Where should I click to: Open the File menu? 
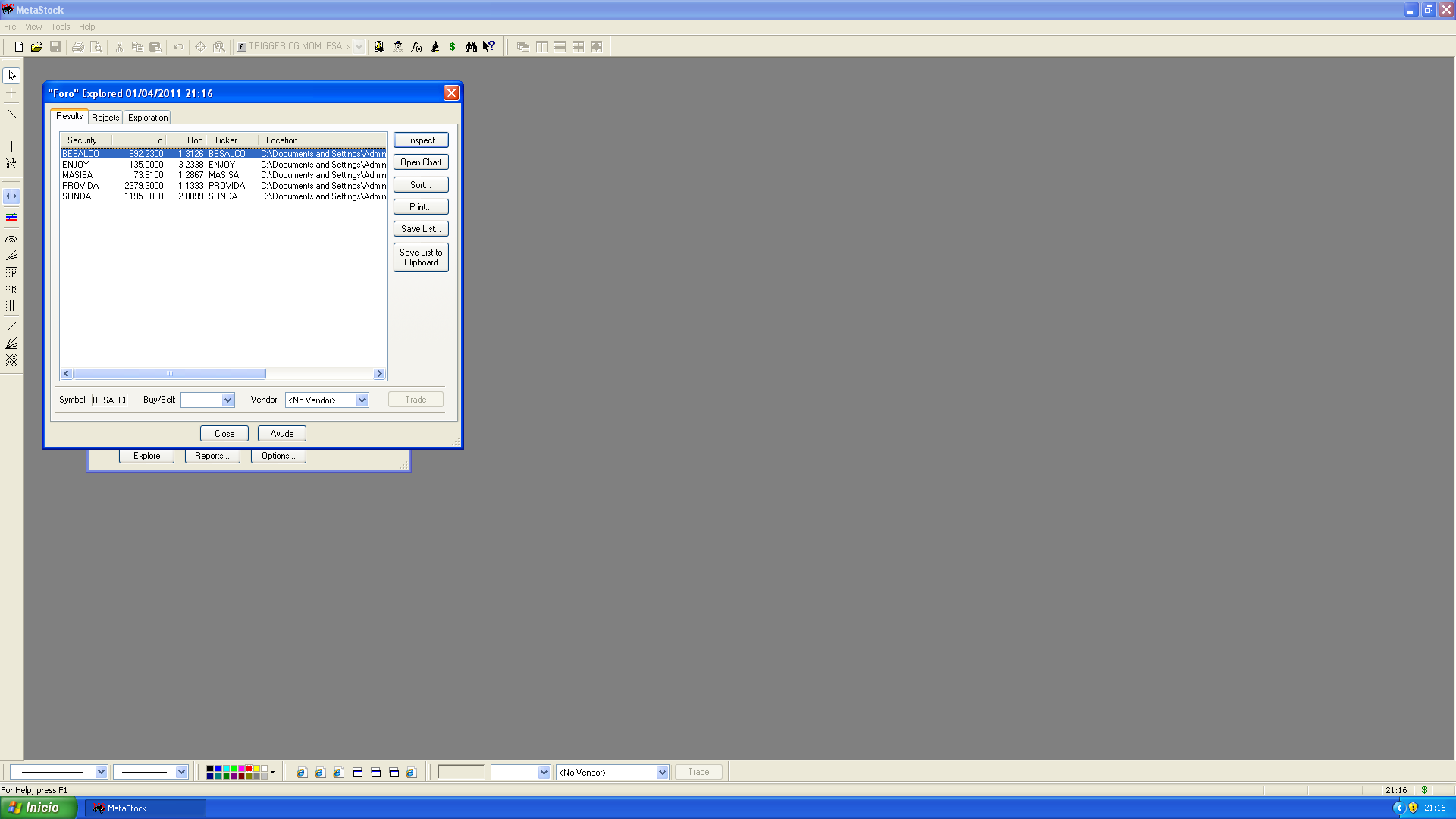10,27
